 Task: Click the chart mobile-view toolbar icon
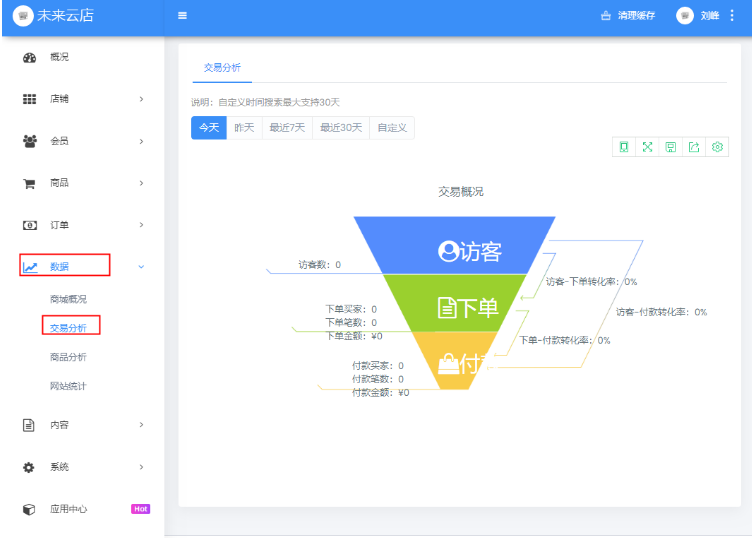(x=624, y=147)
